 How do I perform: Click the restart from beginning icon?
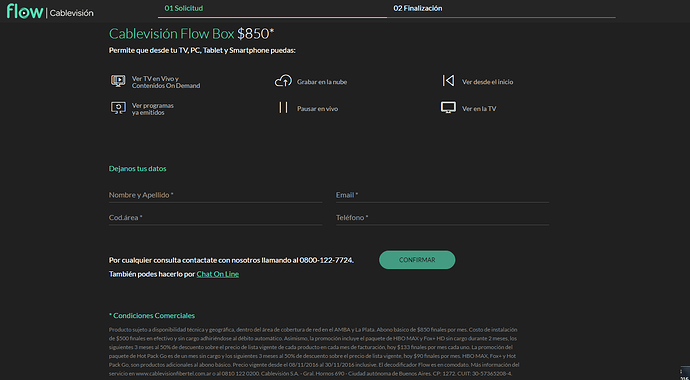coord(448,81)
